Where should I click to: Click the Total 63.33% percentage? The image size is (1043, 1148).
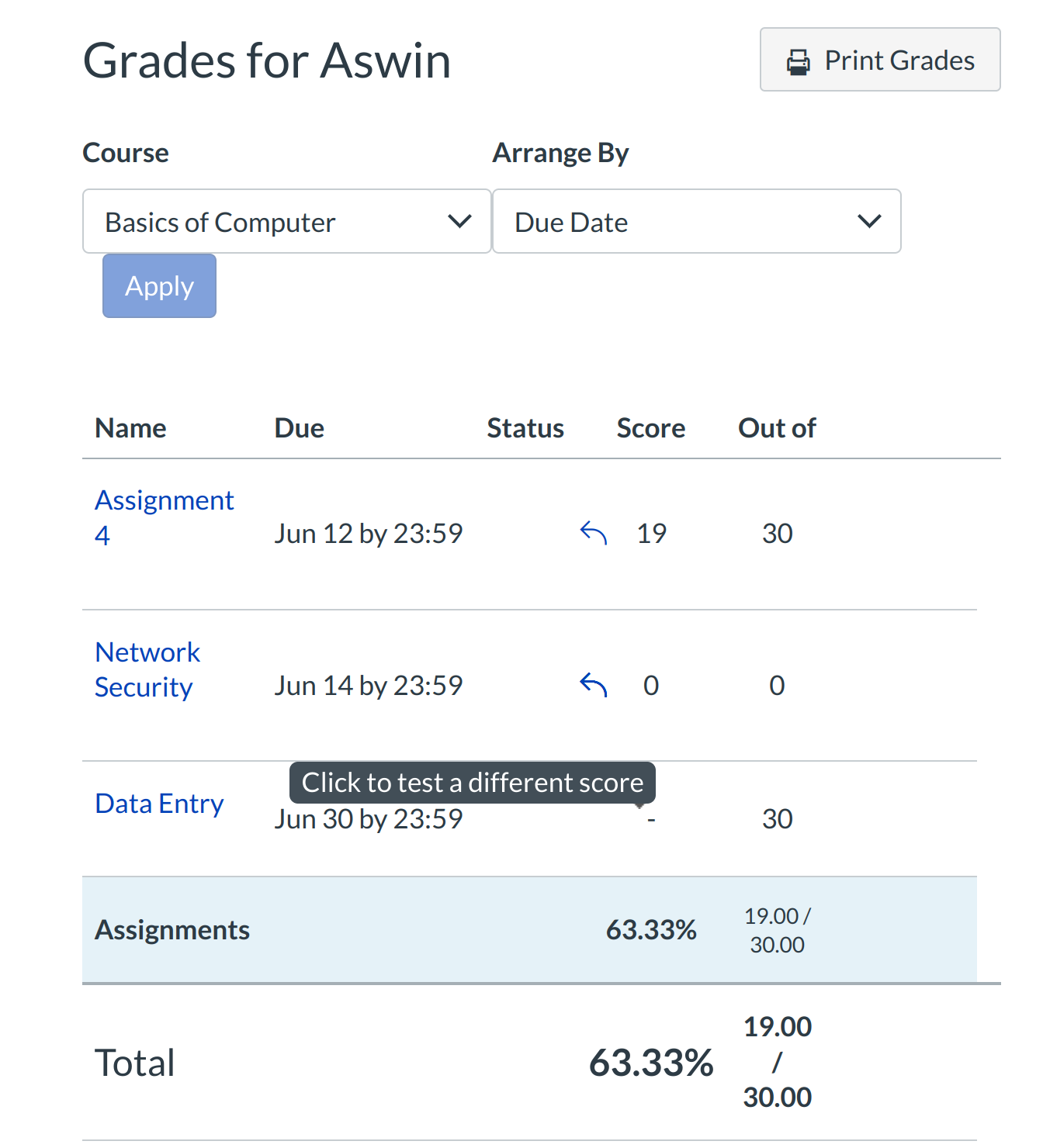click(651, 1063)
